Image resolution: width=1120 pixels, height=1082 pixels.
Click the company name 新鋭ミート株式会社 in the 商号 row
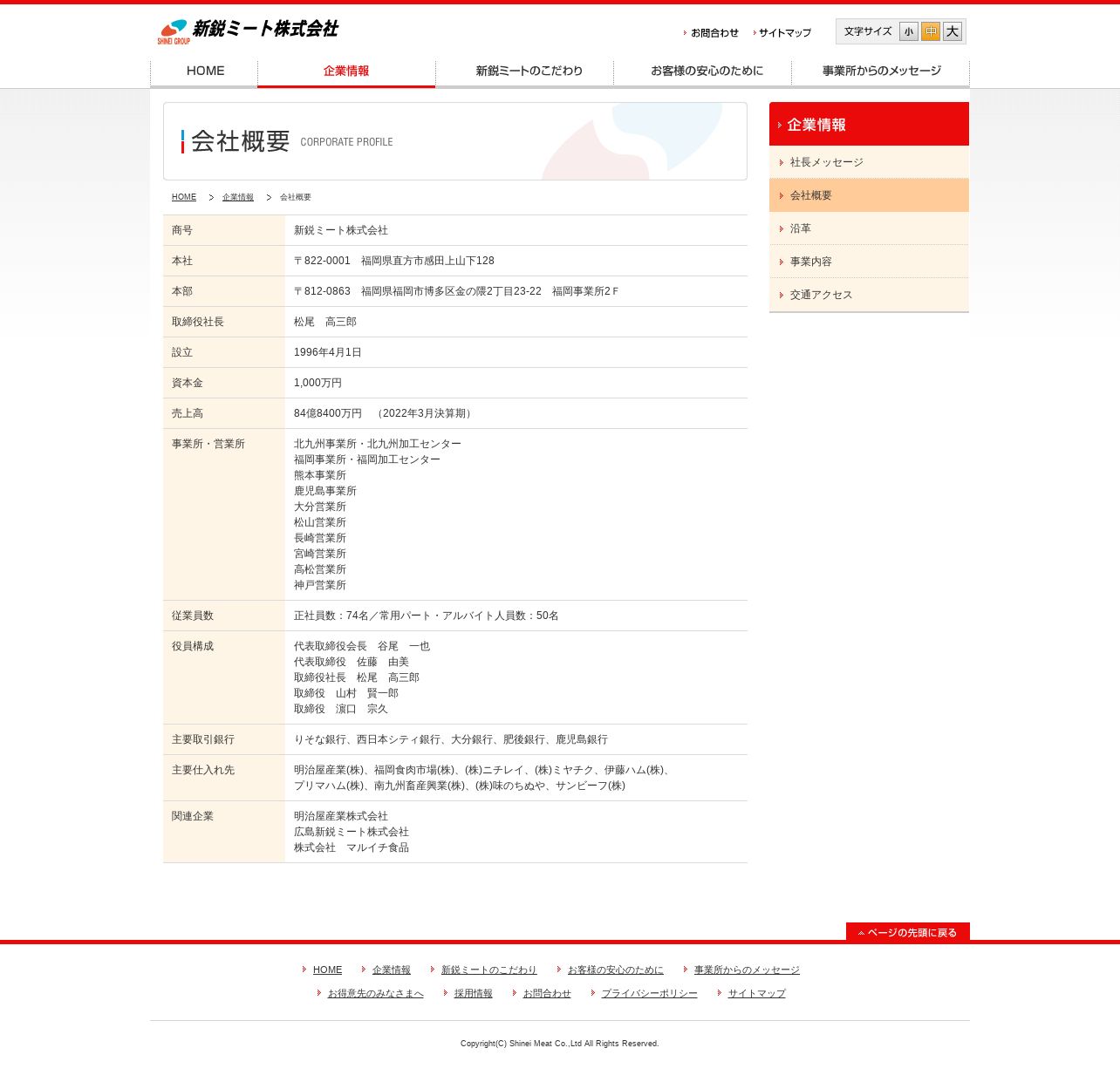click(x=341, y=230)
